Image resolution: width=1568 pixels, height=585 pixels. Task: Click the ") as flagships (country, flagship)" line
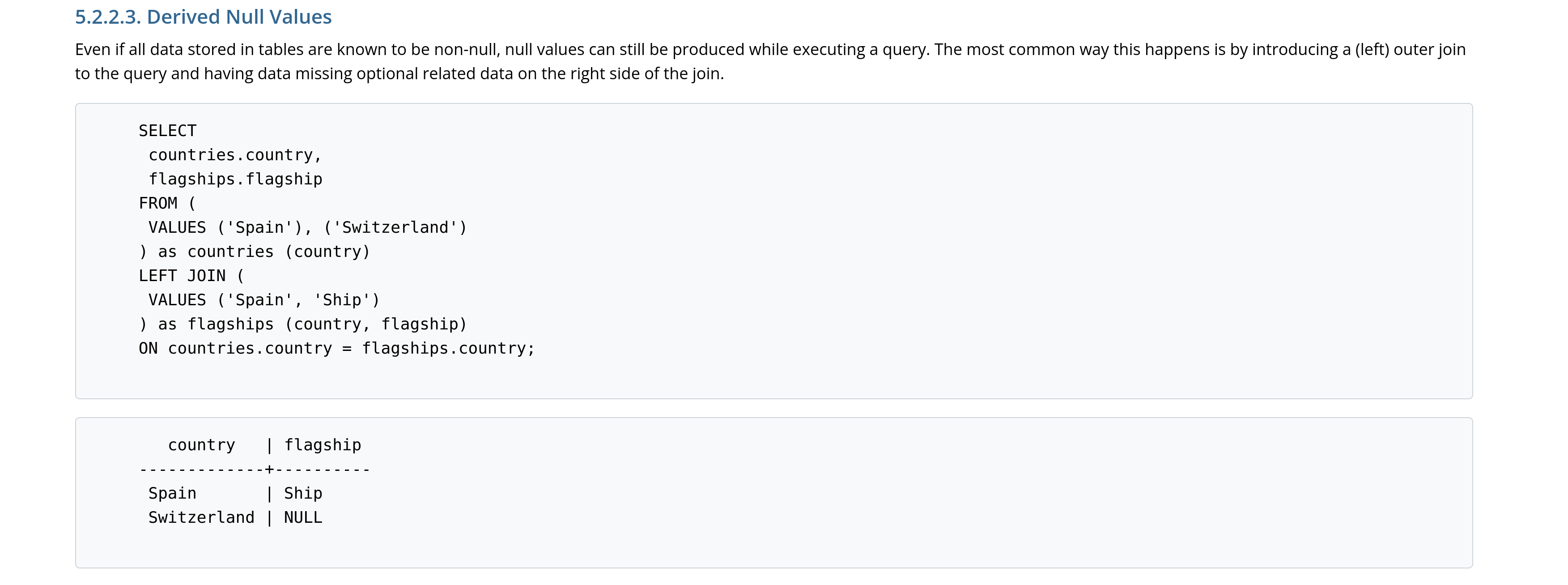[x=303, y=325]
